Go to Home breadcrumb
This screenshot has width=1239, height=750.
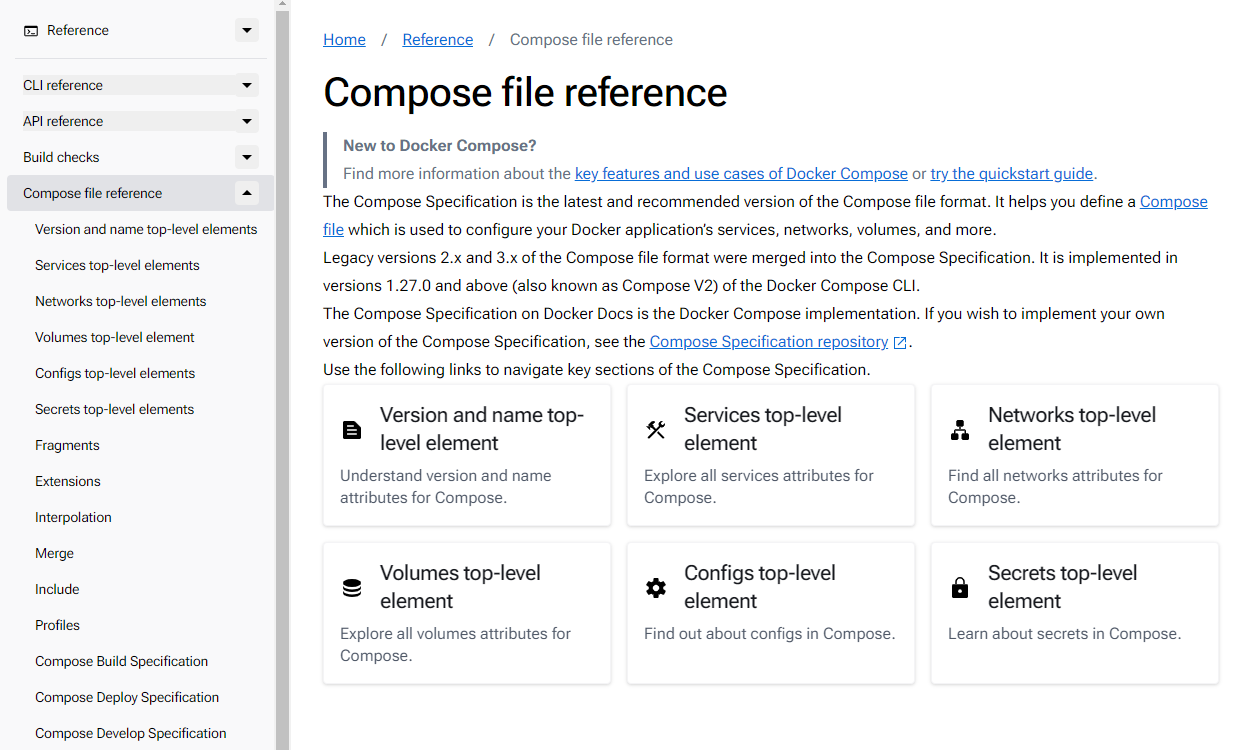tap(344, 40)
